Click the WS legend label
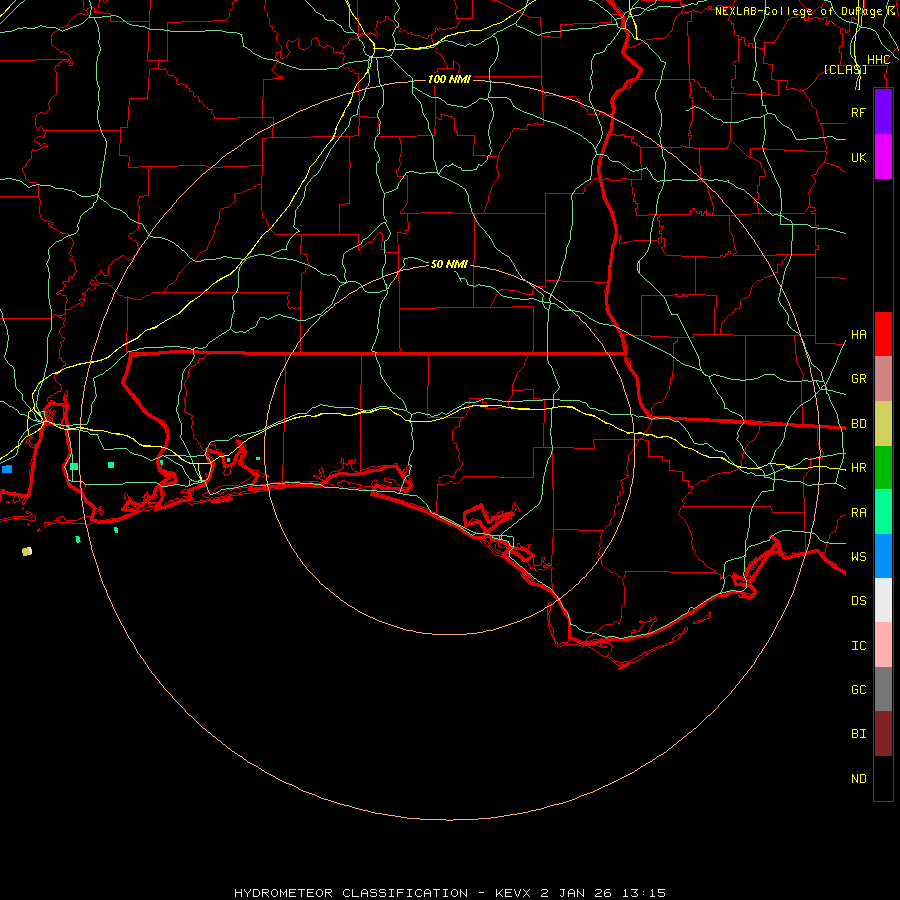The width and height of the screenshot is (900, 900). [x=858, y=557]
